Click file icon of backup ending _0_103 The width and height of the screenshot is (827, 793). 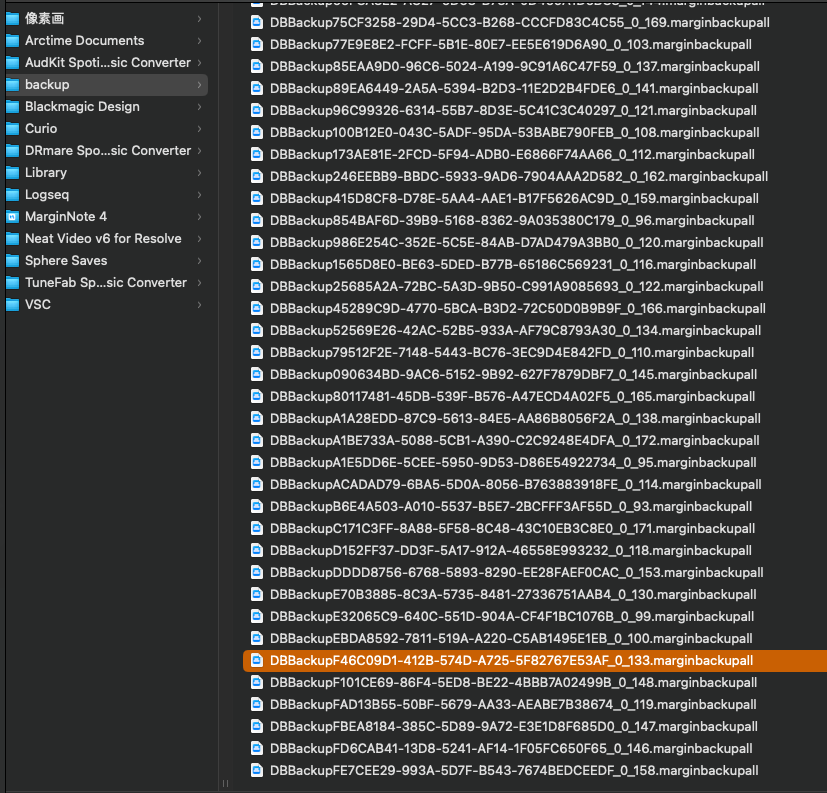click(x=257, y=45)
